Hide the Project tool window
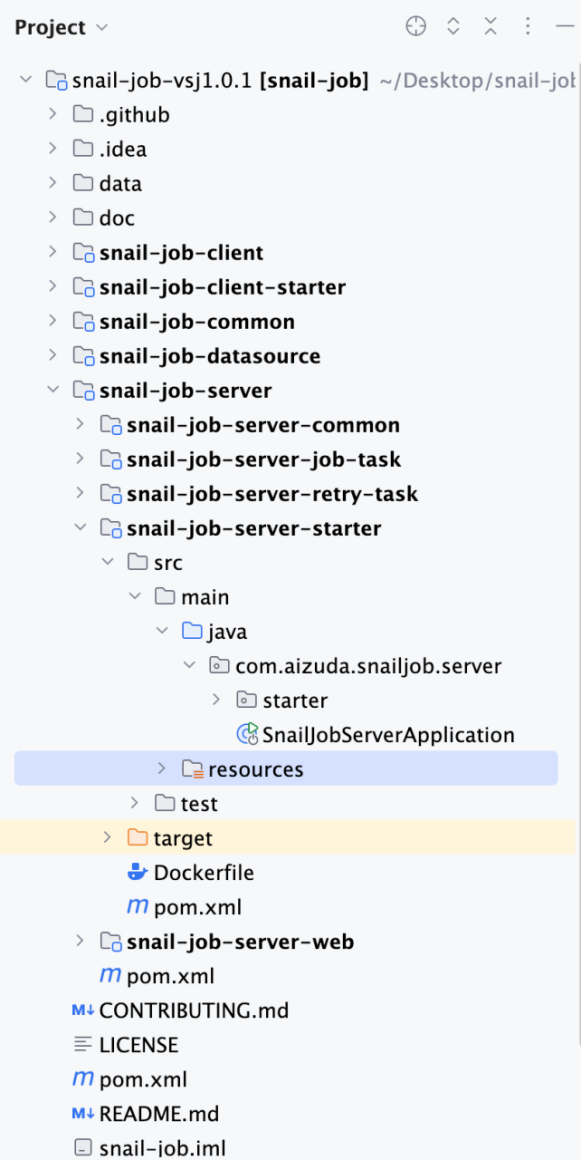This screenshot has width=582, height=1160. (x=564, y=27)
